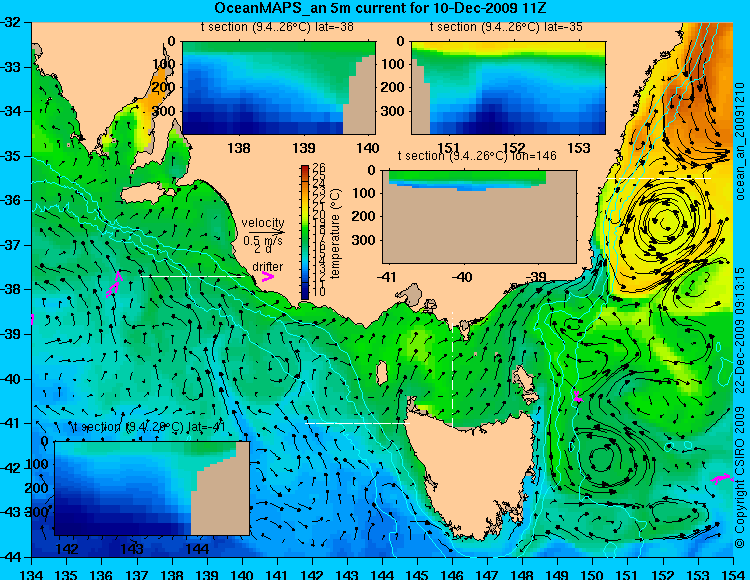The height and width of the screenshot is (580, 750).
Task: Open the lat=-35 temperature section inset
Action: coord(508,88)
